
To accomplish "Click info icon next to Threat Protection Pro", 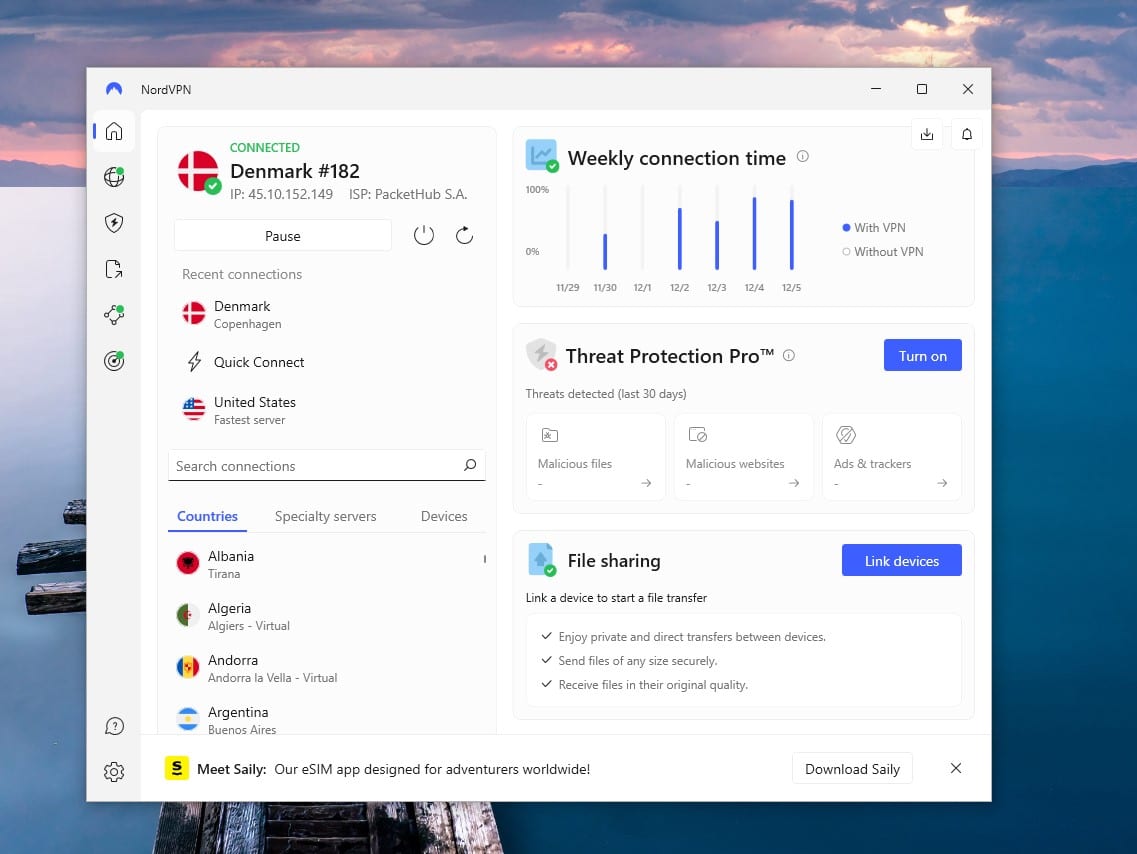I will pos(789,355).
